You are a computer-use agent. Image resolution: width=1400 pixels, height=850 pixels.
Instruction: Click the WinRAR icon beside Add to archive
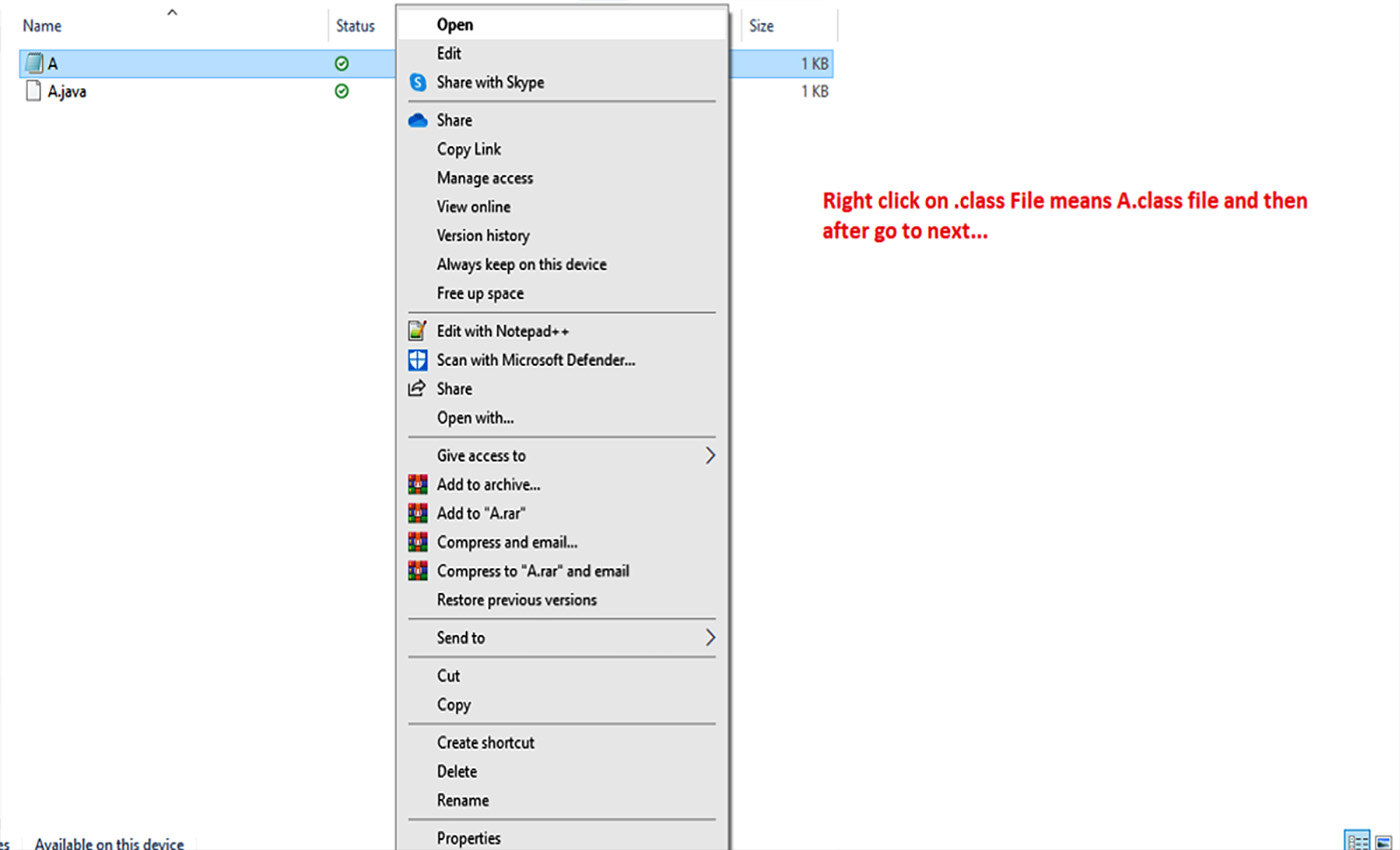[x=418, y=485]
